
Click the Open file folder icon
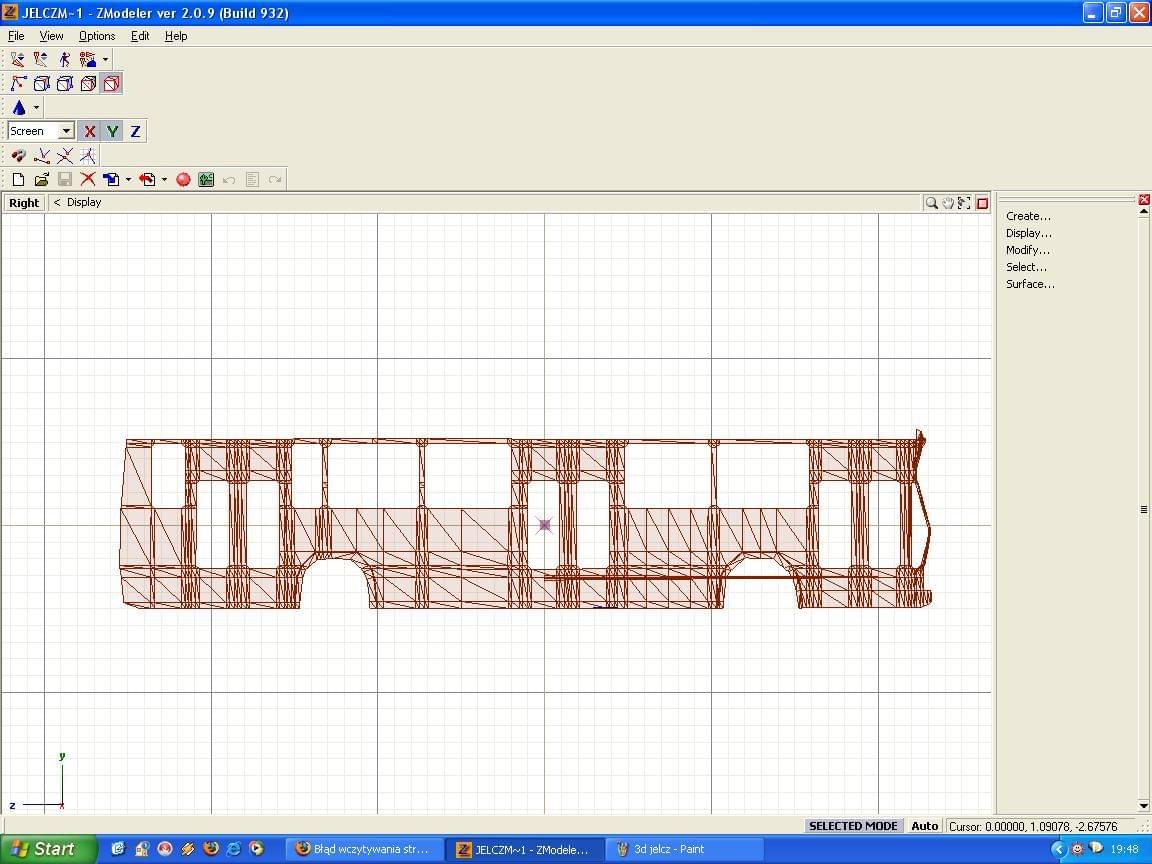coord(41,179)
